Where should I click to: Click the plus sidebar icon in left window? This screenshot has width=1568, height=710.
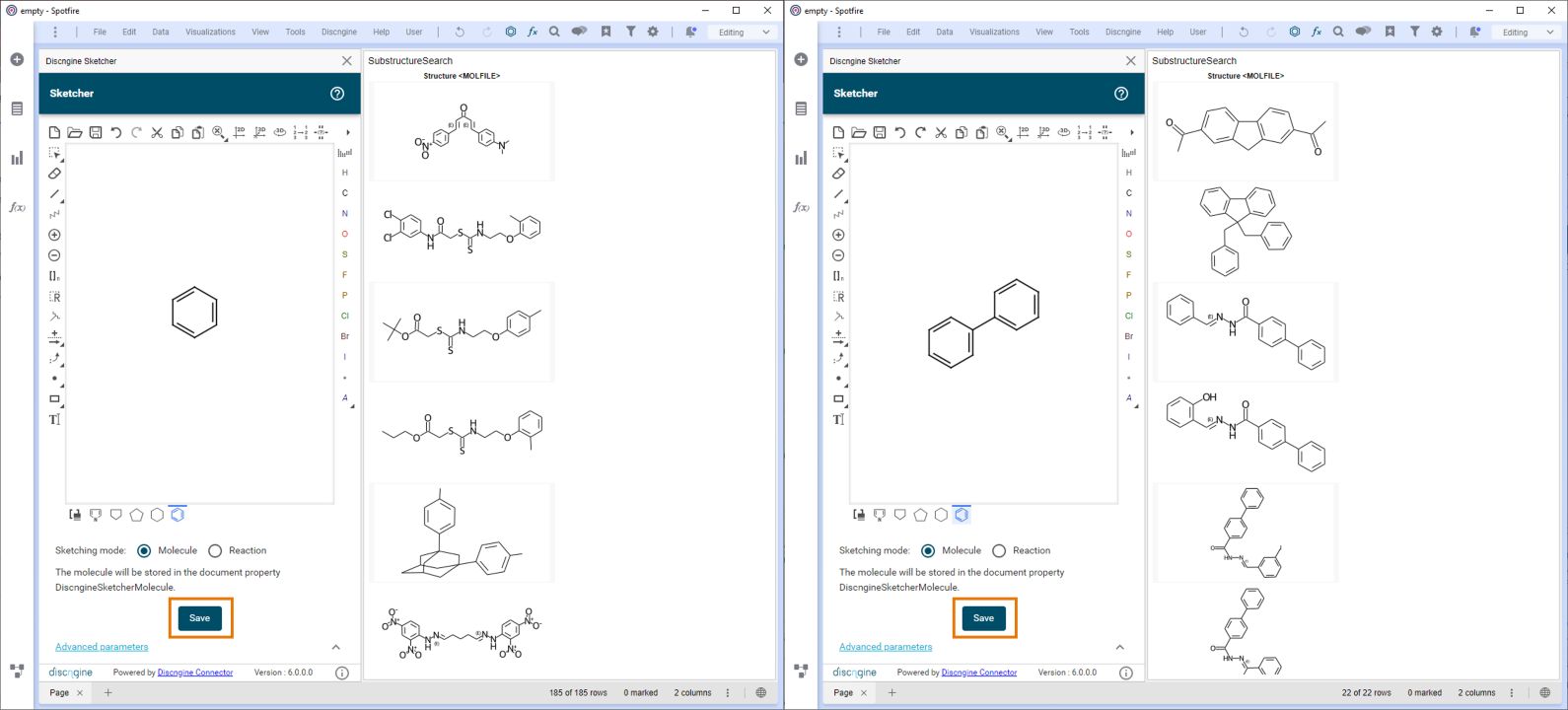coord(17,59)
